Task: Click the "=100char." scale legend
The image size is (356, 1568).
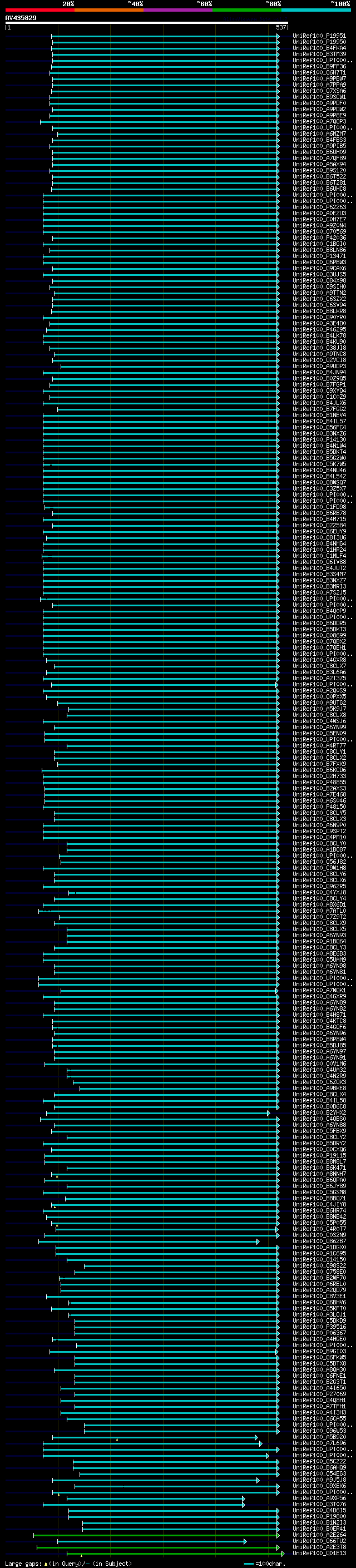Action: 270,1564
